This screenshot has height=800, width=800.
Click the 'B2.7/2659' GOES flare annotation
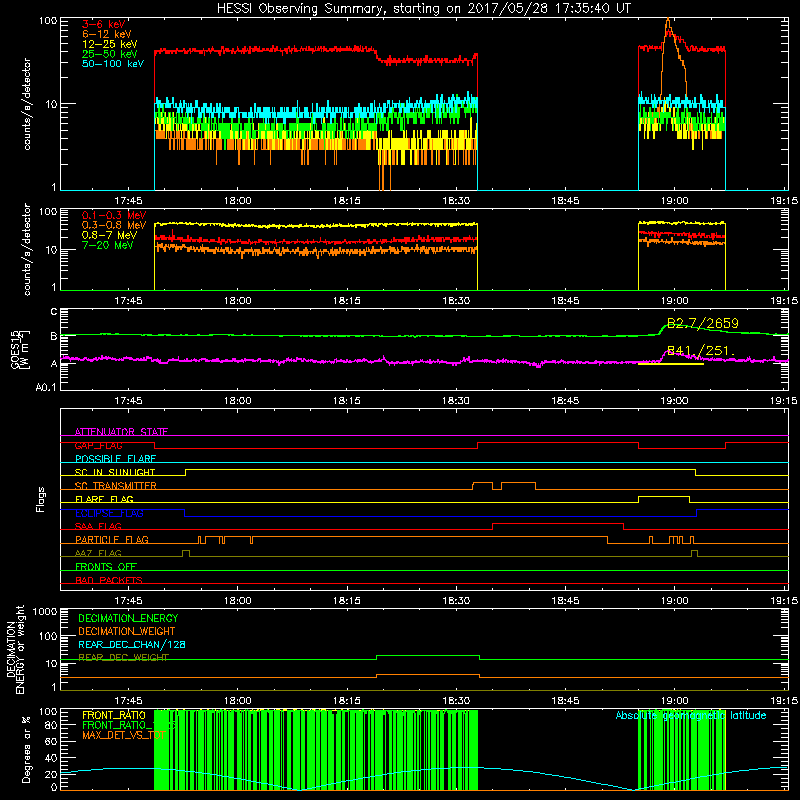point(703,323)
